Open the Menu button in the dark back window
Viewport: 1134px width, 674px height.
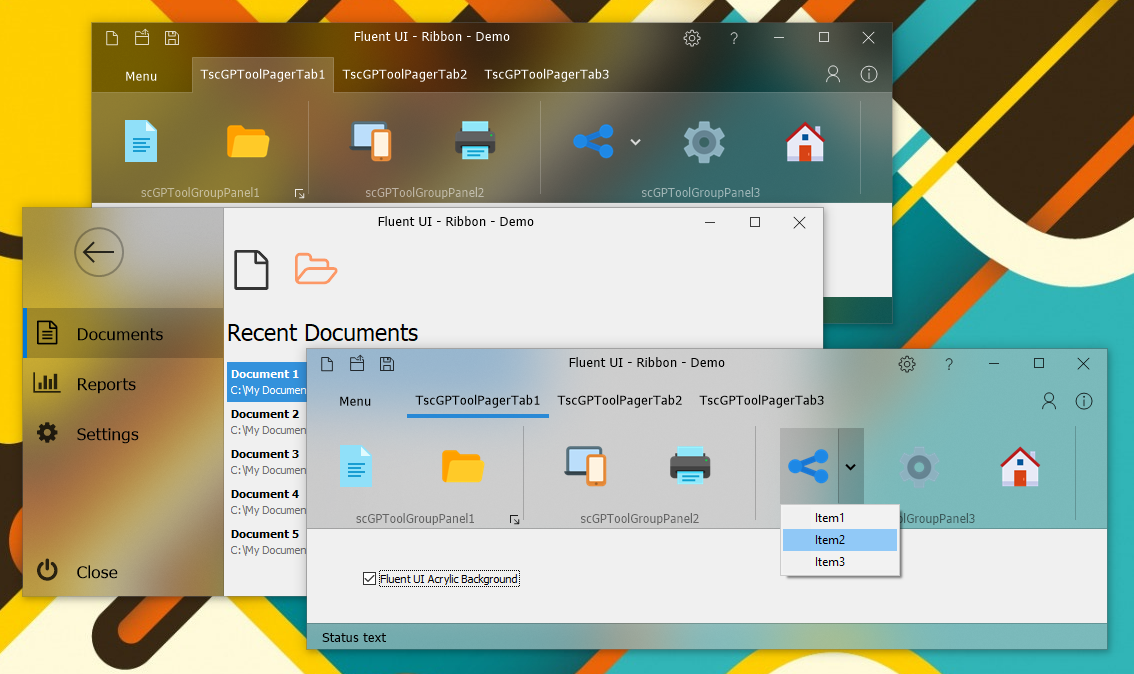coord(141,76)
